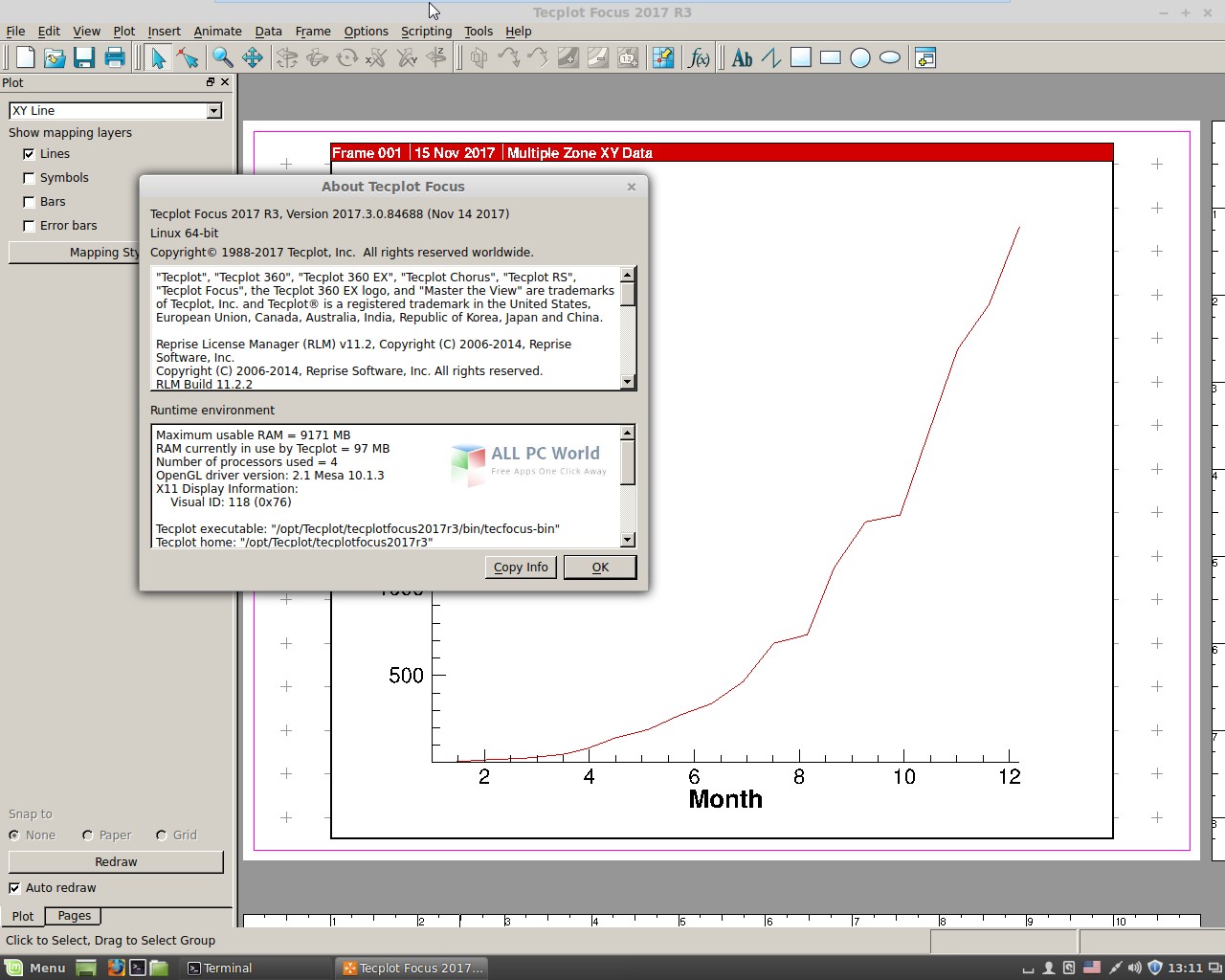Click the Redraw button

pos(116,861)
